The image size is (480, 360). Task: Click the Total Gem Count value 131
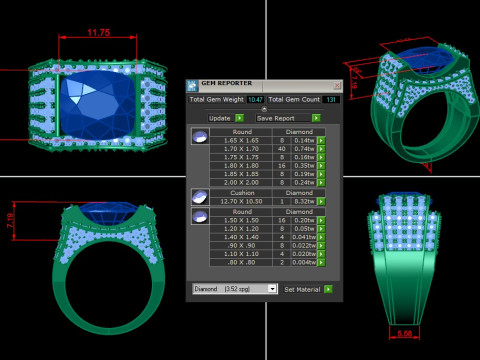pos(331,99)
